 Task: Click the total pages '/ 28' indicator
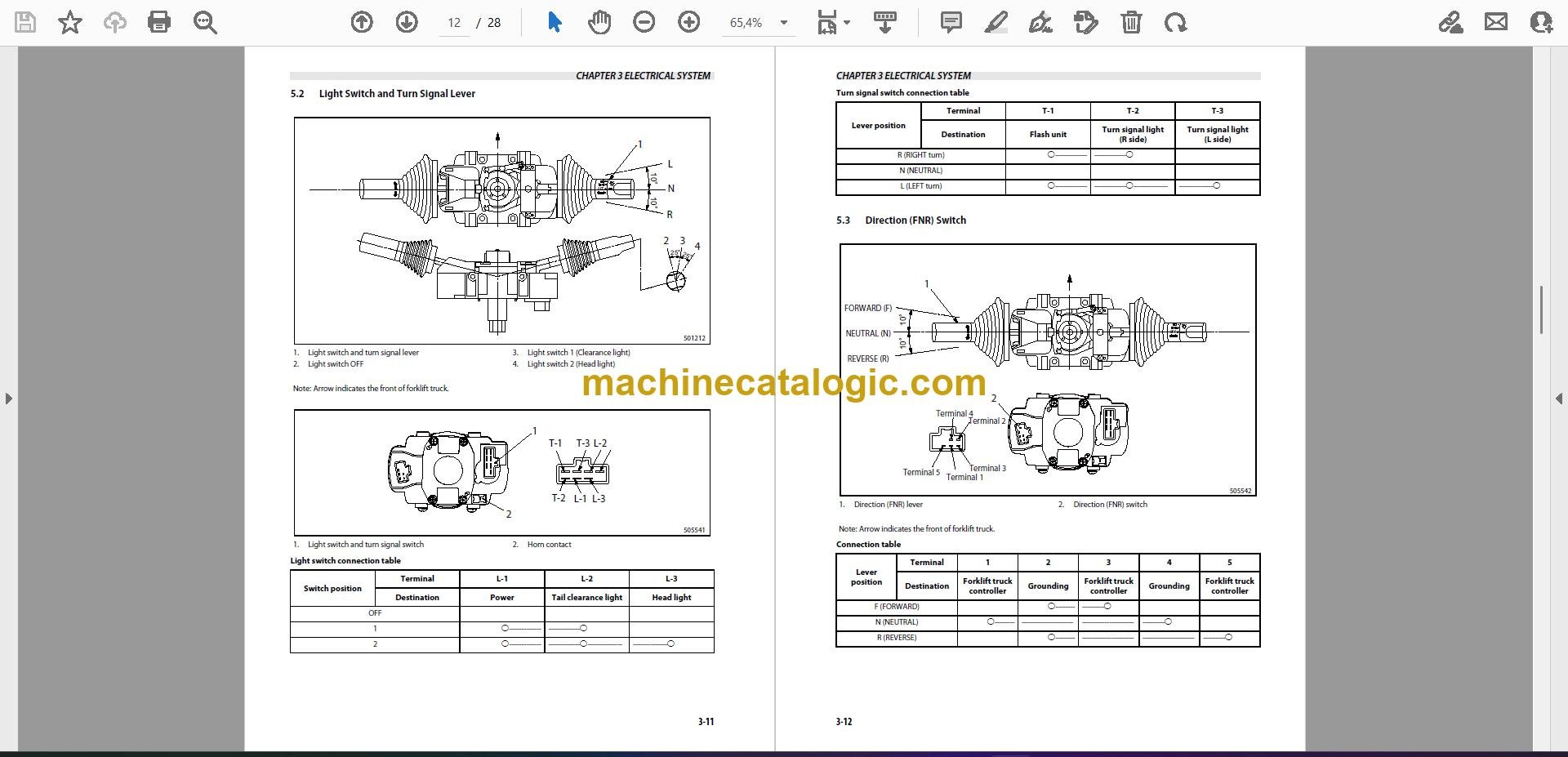coord(489,23)
